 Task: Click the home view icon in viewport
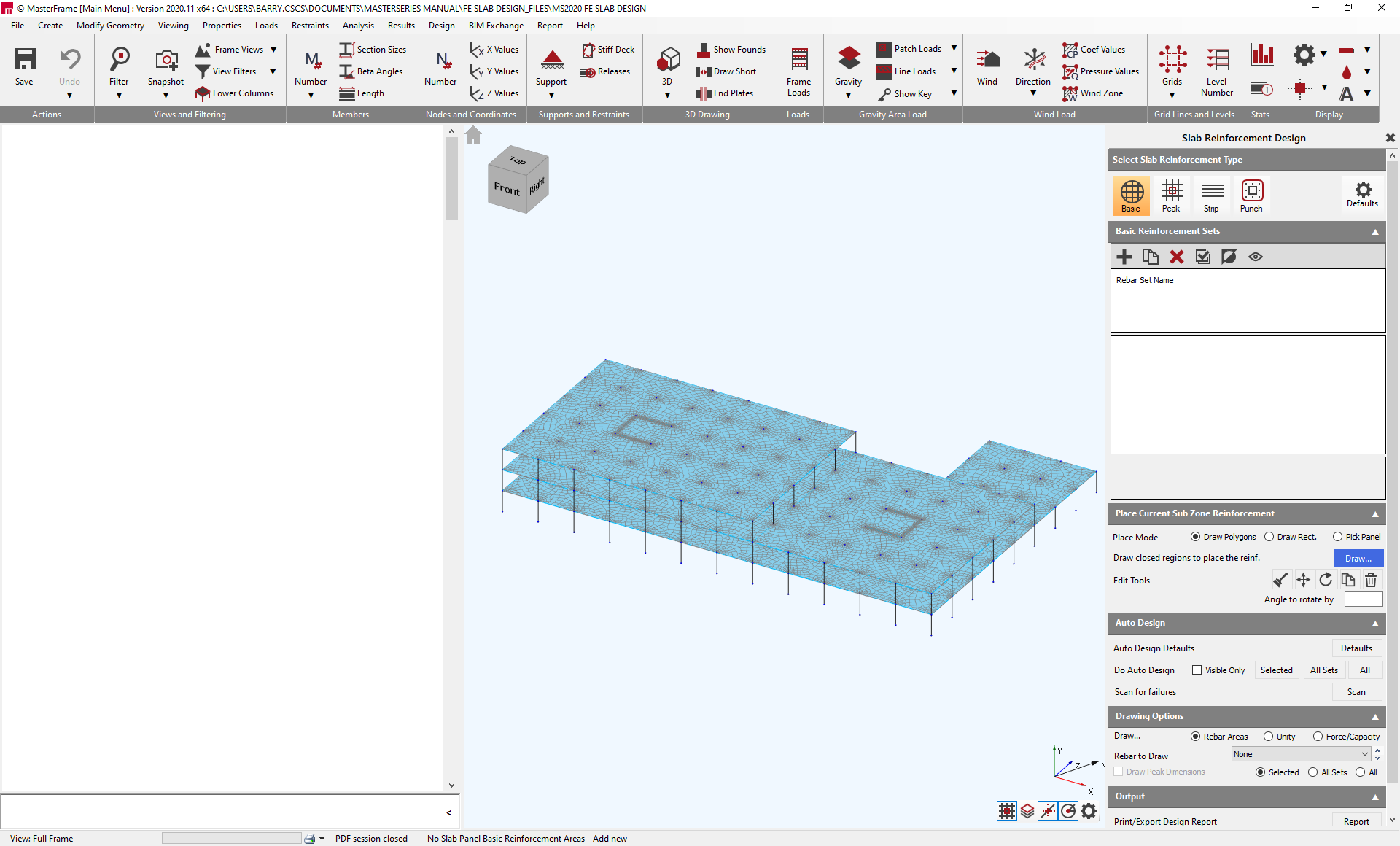pyautogui.click(x=473, y=136)
